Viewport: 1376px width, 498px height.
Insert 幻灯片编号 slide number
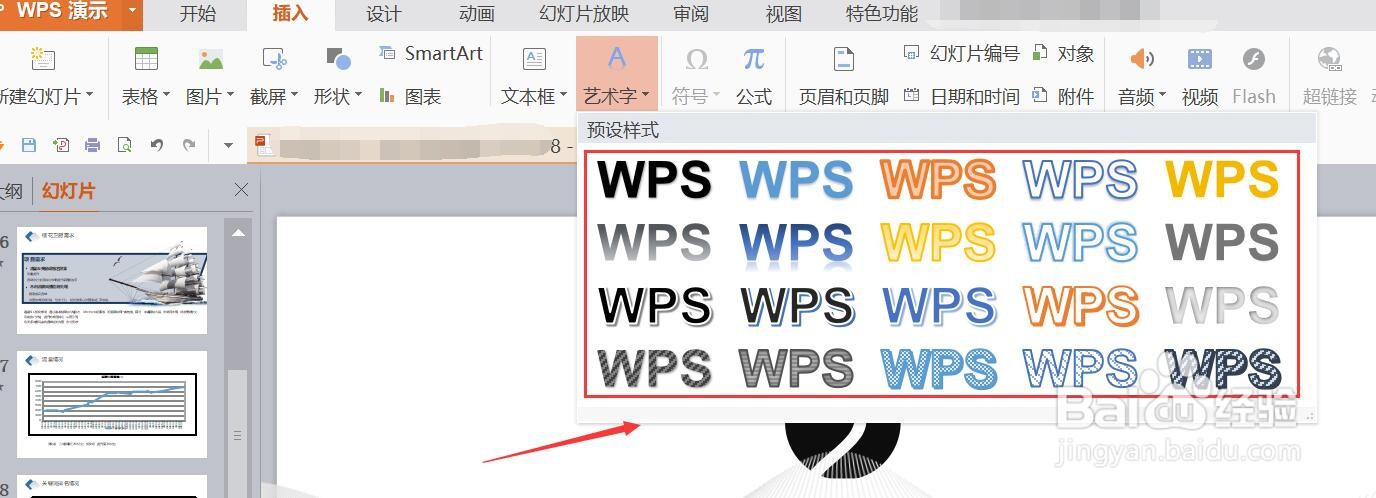point(961,53)
